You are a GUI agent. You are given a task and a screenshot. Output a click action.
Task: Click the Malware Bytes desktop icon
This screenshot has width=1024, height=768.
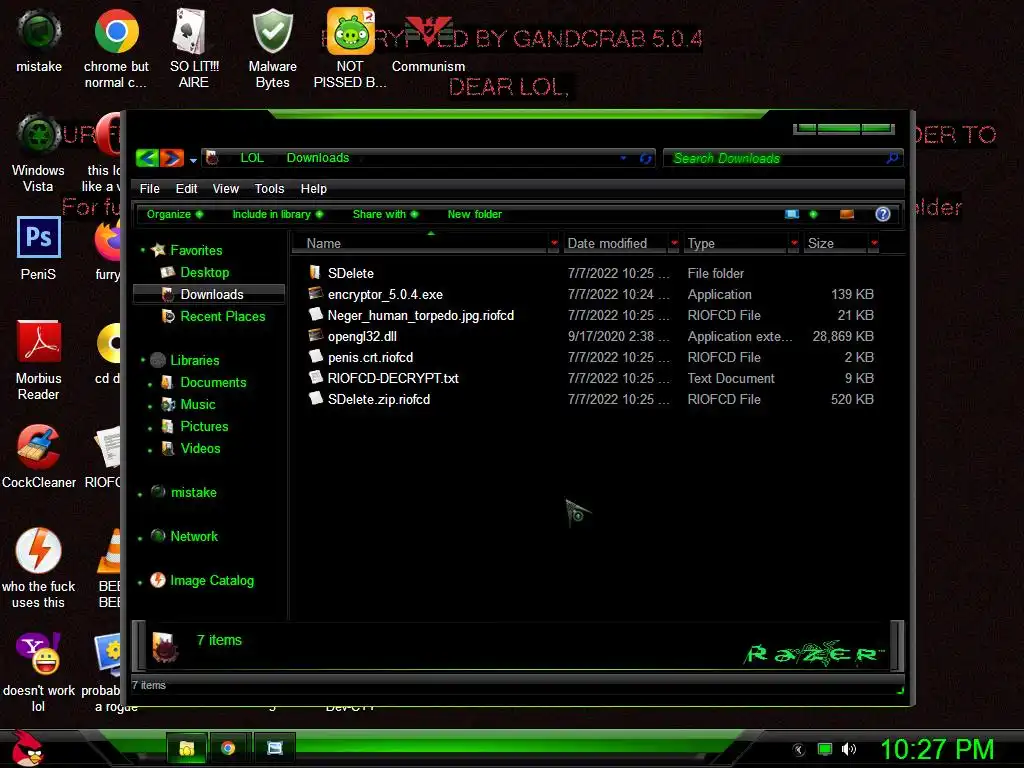tap(272, 31)
